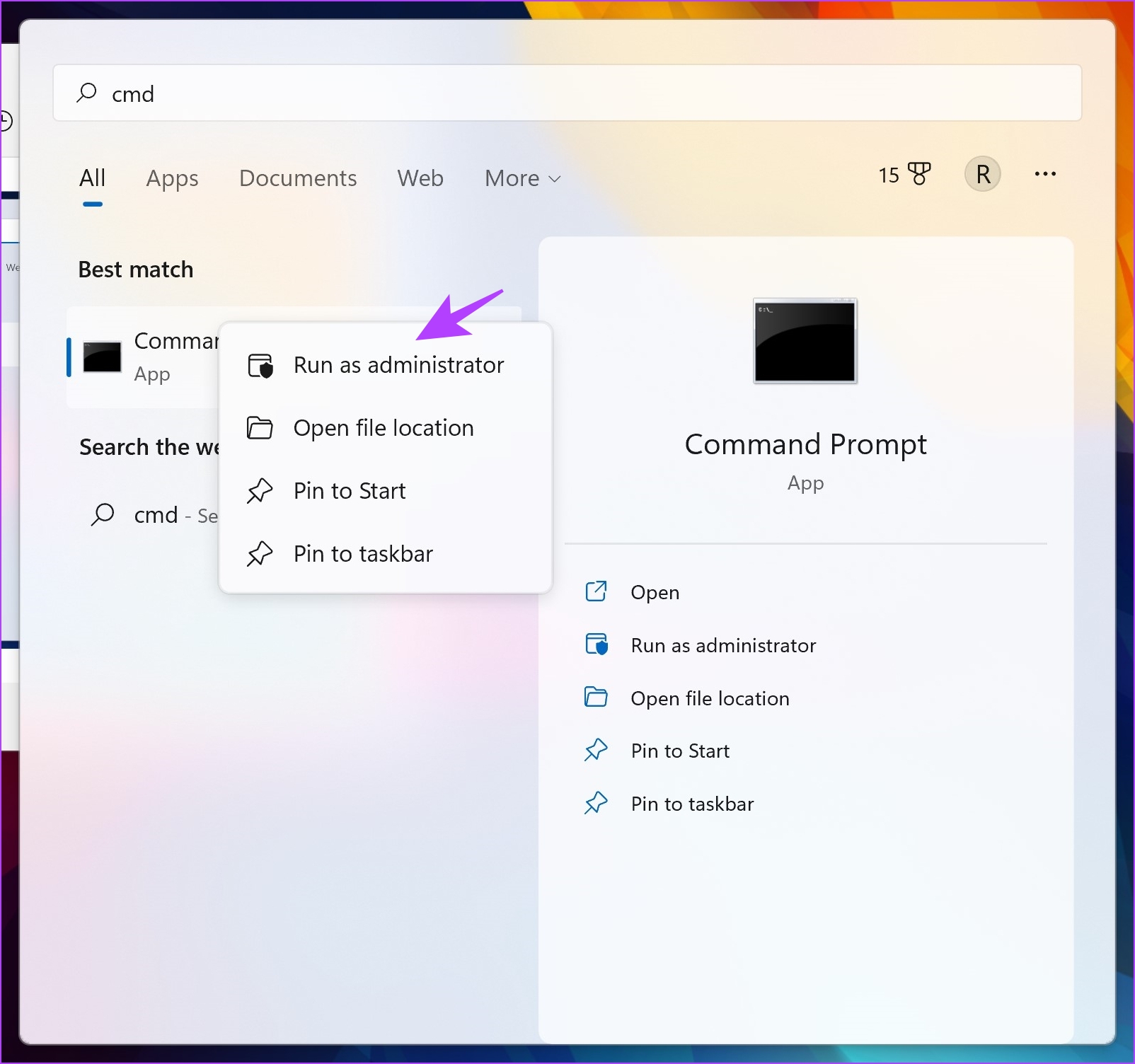Click Open in the Command Prompt preview pane

coord(655,591)
